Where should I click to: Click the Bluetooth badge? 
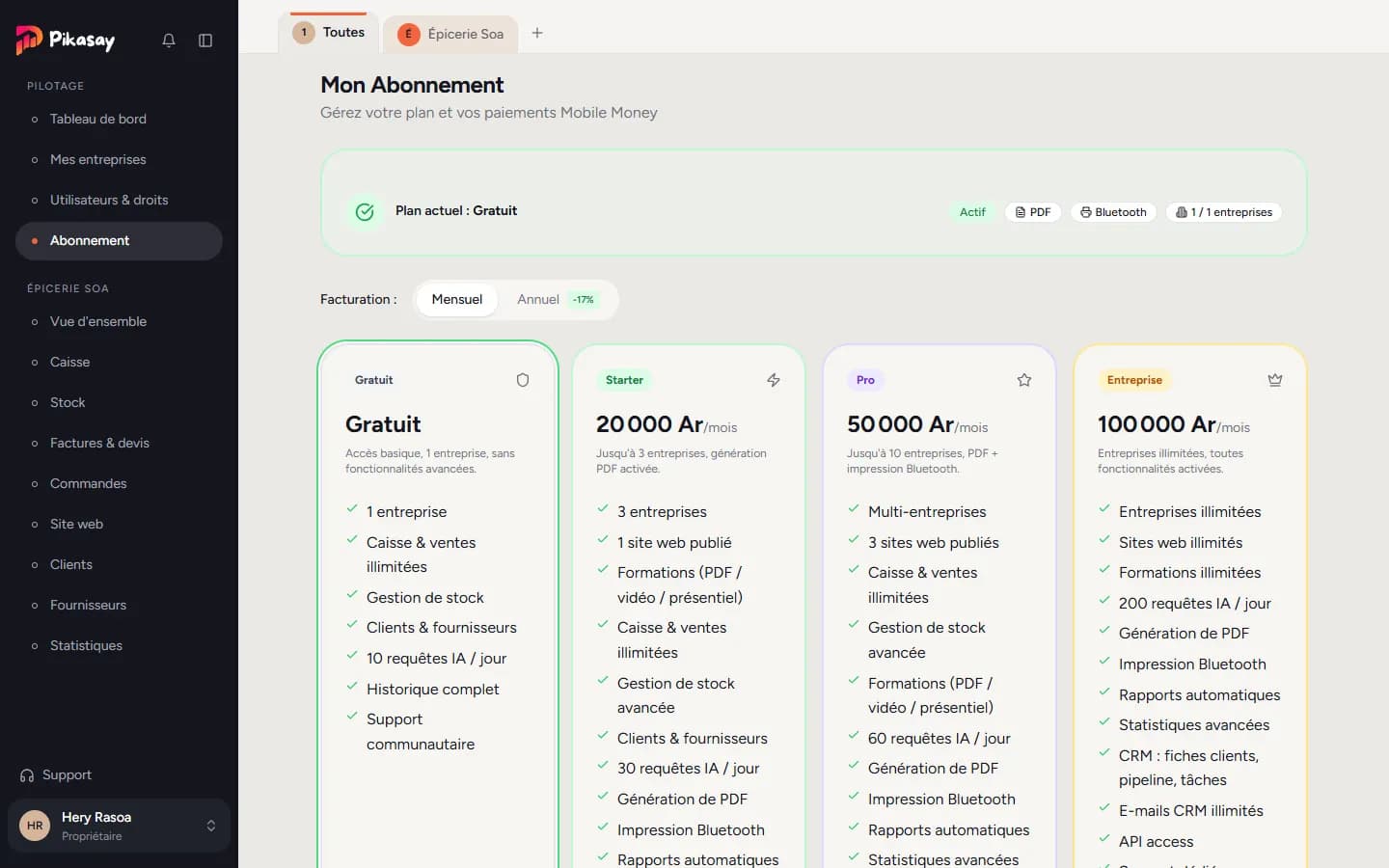click(x=1113, y=212)
